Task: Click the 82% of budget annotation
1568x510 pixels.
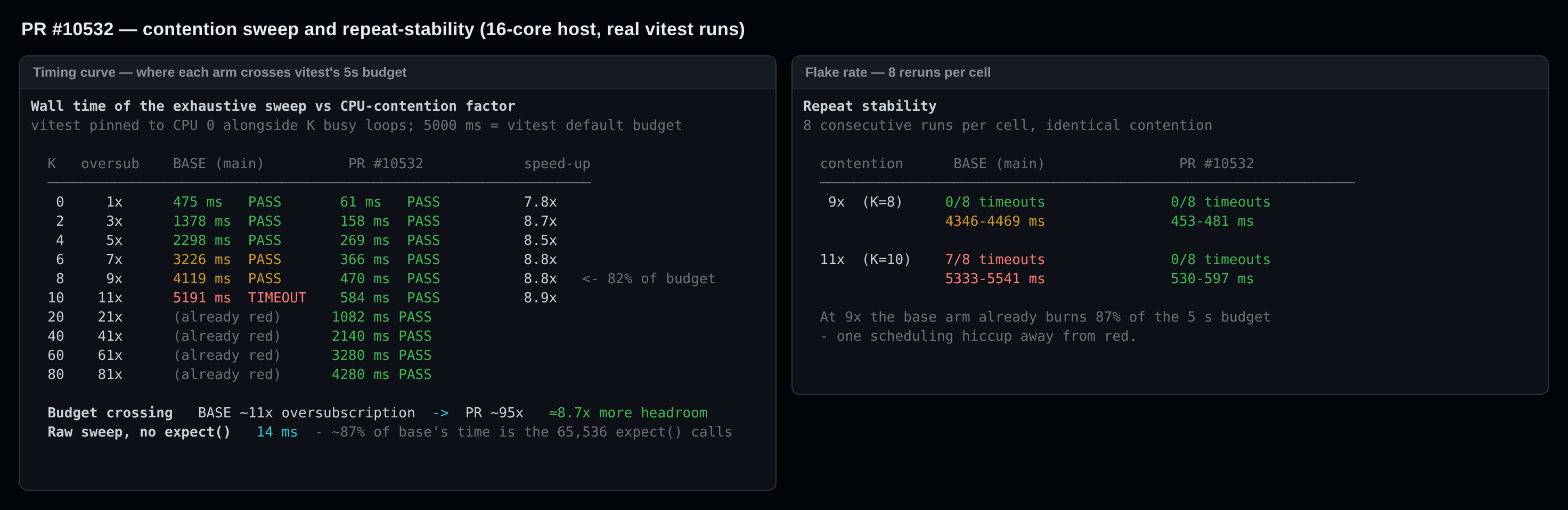Action: 649,279
